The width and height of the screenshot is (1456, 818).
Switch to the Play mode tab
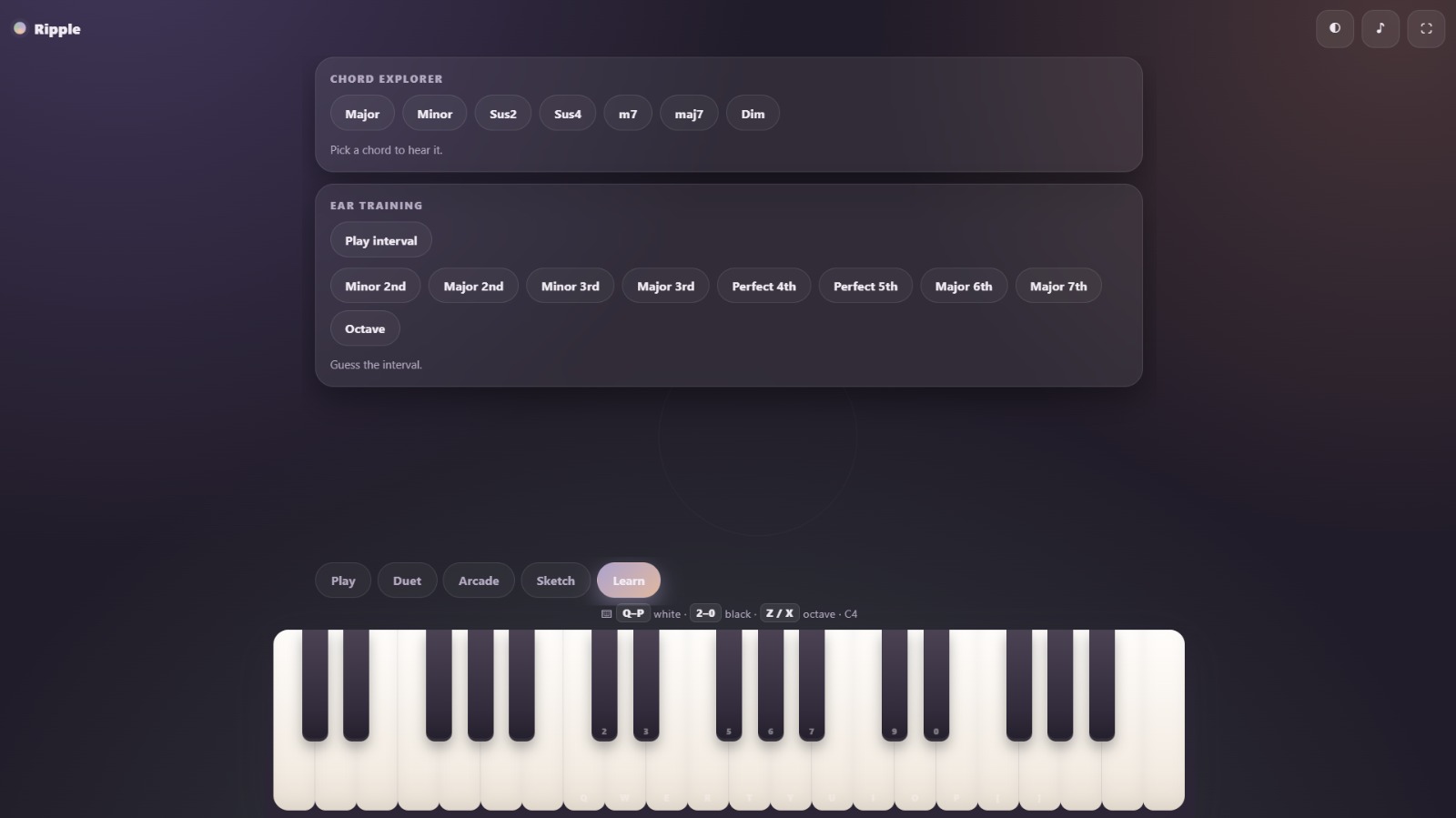(x=343, y=581)
